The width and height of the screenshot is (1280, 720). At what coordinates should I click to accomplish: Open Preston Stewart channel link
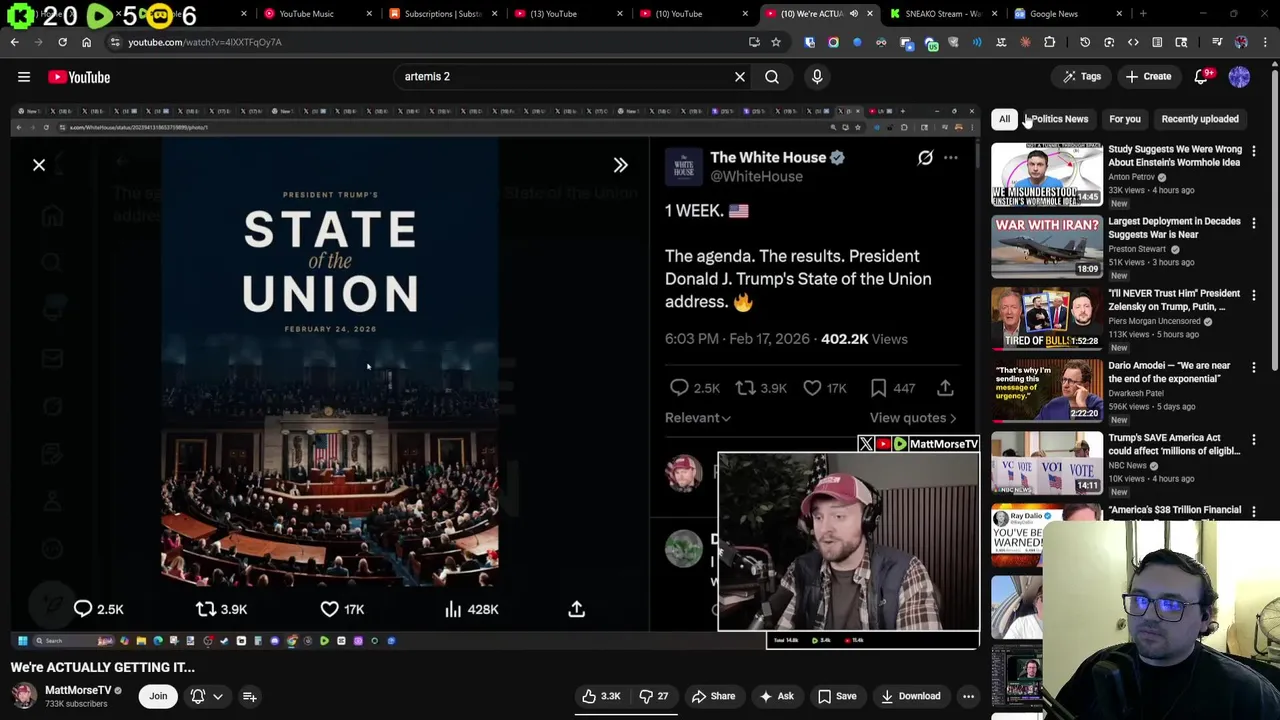(x=1137, y=249)
